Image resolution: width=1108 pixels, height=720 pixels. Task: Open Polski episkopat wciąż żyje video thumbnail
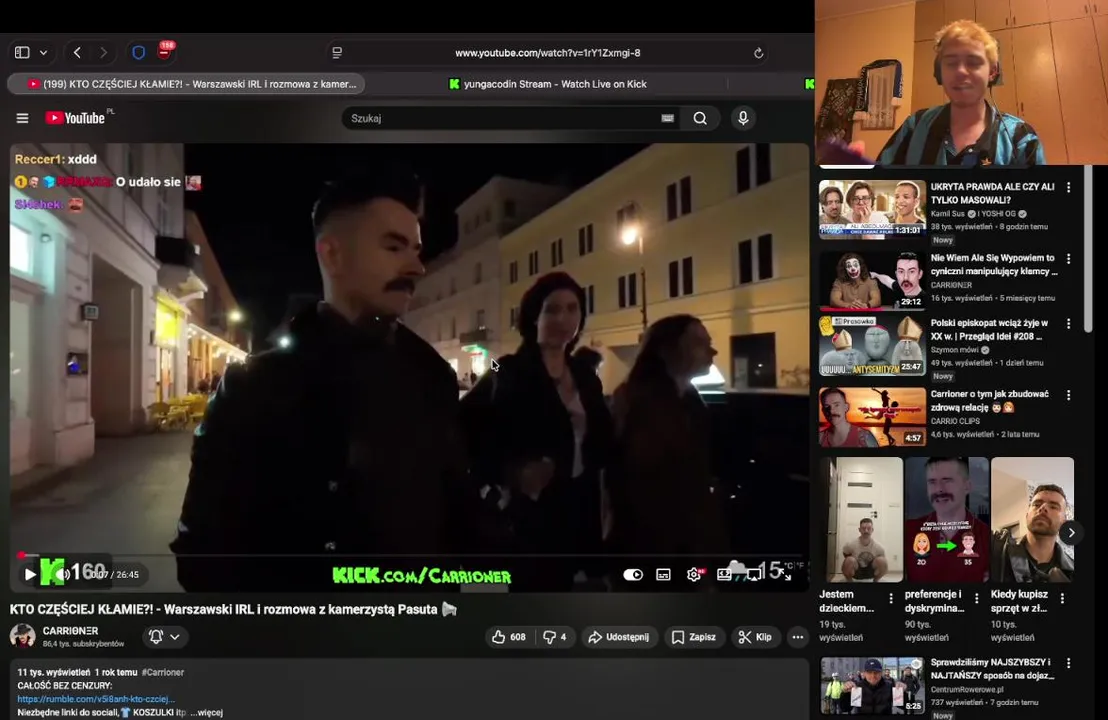pos(872,346)
